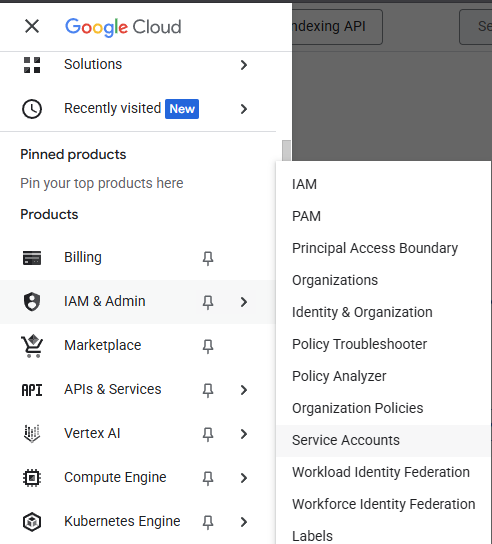Image resolution: width=492 pixels, height=544 pixels.
Task: Open Policy Troubleshooter
Action: click(x=359, y=344)
